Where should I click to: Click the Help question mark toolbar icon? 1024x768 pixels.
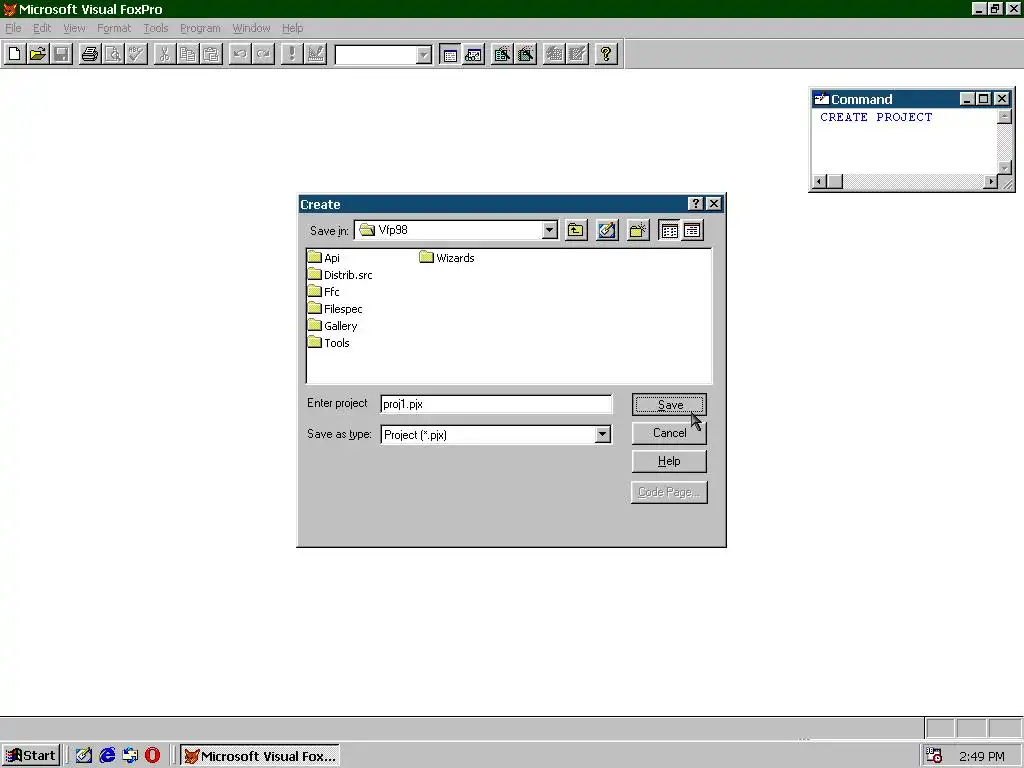click(x=605, y=54)
